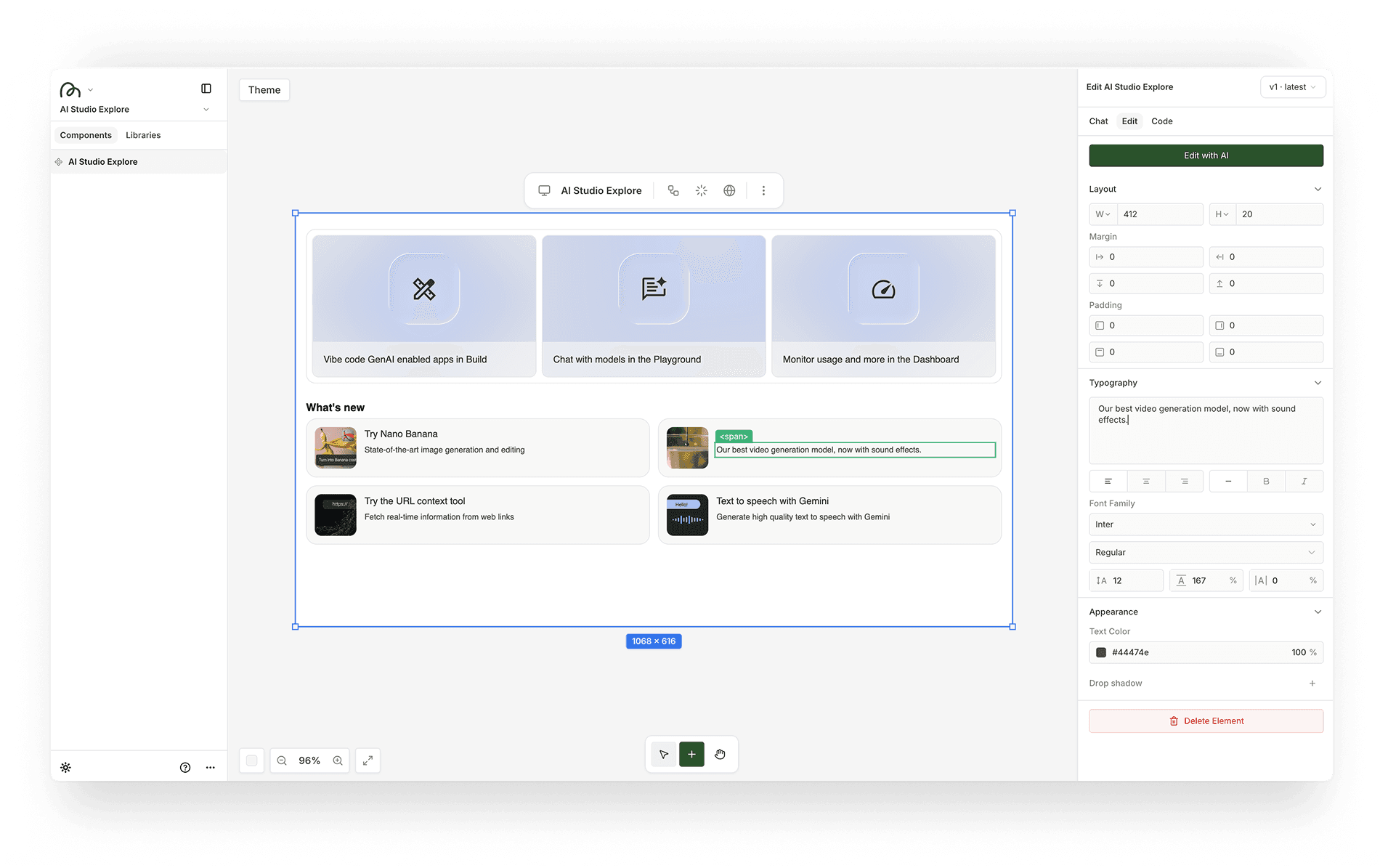The image size is (1380, 868).
Task: Expand canvas to fullscreen
Action: point(368,760)
